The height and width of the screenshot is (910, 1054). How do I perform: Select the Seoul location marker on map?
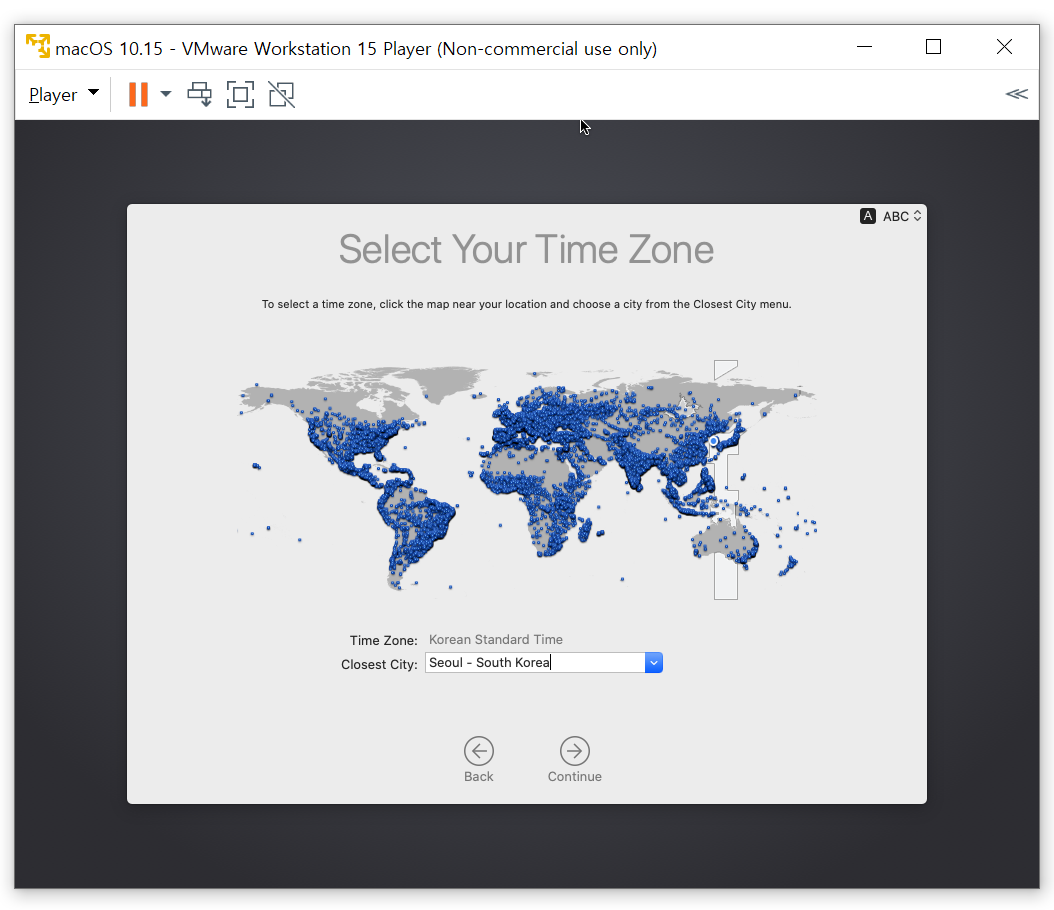pyautogui.click(x=714, y=441)
